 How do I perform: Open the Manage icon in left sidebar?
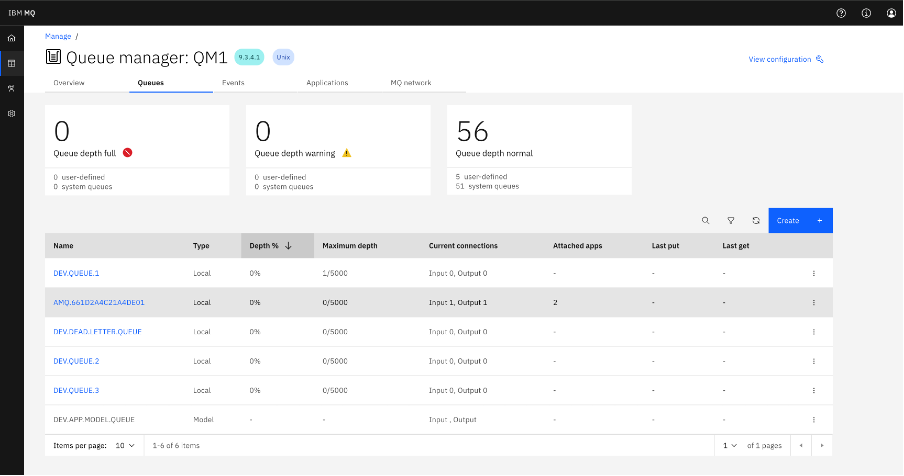11,63
